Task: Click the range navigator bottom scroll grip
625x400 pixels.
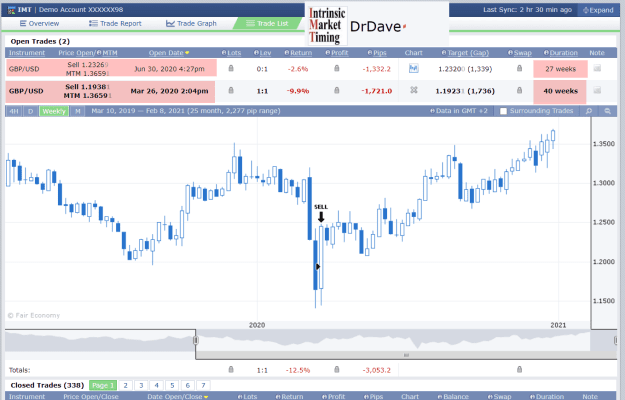Action: [406, 355]
